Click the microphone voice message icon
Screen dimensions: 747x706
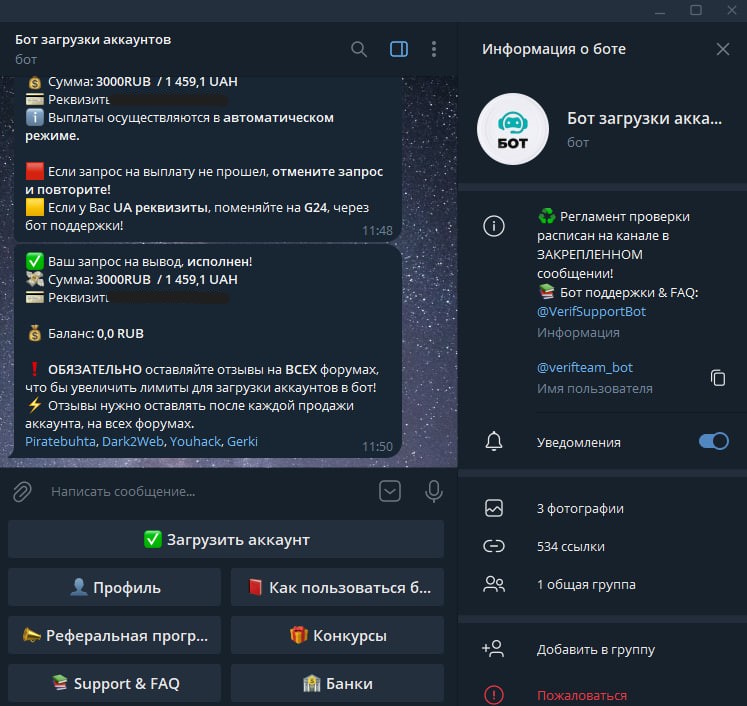(x=433, y=491)
